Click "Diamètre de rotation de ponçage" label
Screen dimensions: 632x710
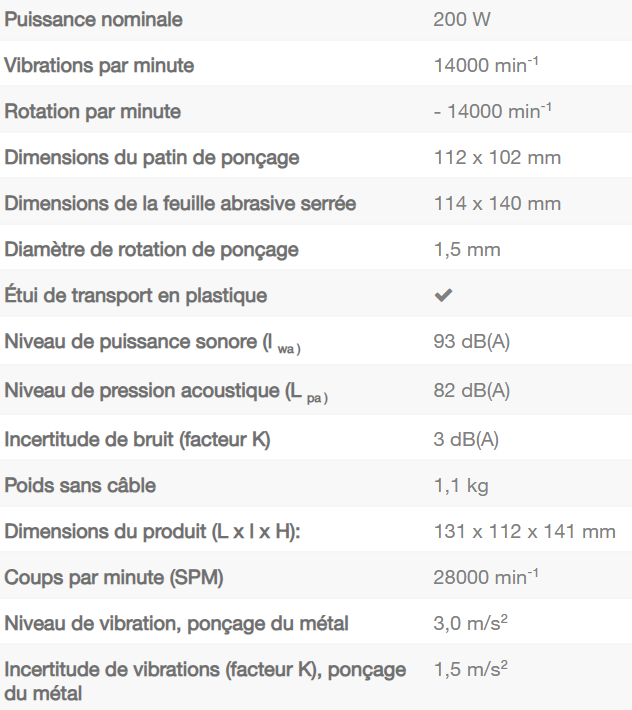point(152,250)
